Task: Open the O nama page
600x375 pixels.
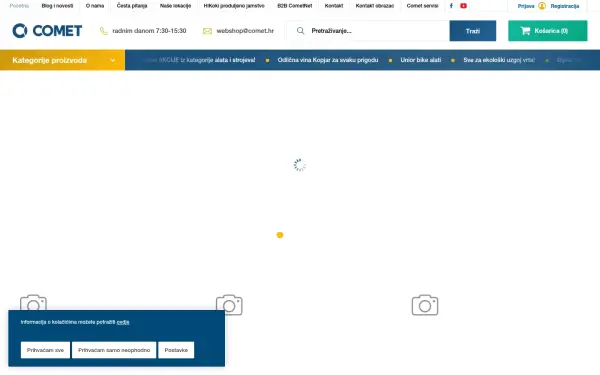Action: click(95, 6)
